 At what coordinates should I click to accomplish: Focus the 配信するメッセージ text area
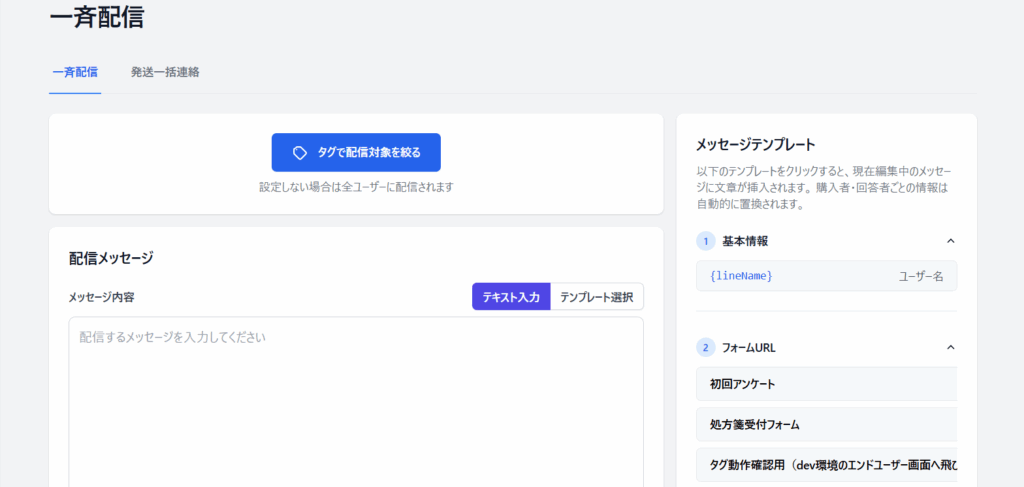tap(356, 400)
